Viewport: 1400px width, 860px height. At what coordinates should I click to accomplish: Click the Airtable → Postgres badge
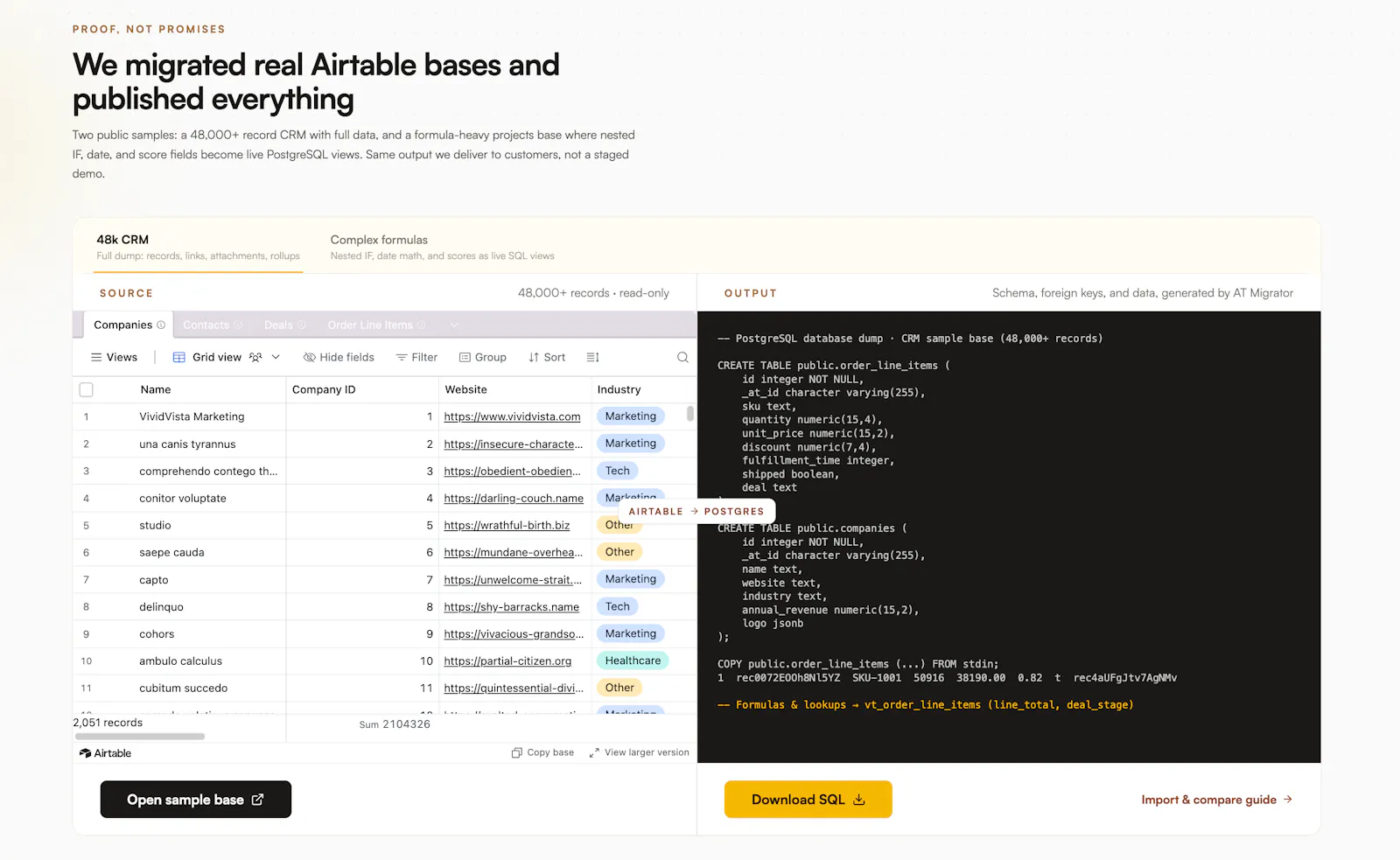[x=696, y=511]
